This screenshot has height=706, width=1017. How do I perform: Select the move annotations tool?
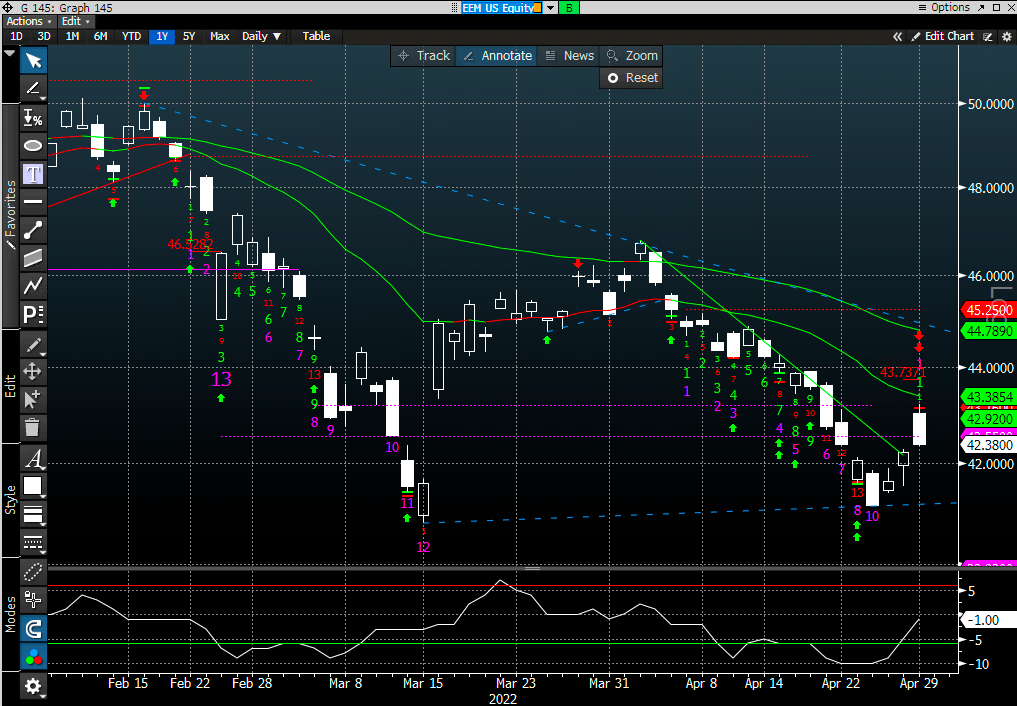coord(33,371)
